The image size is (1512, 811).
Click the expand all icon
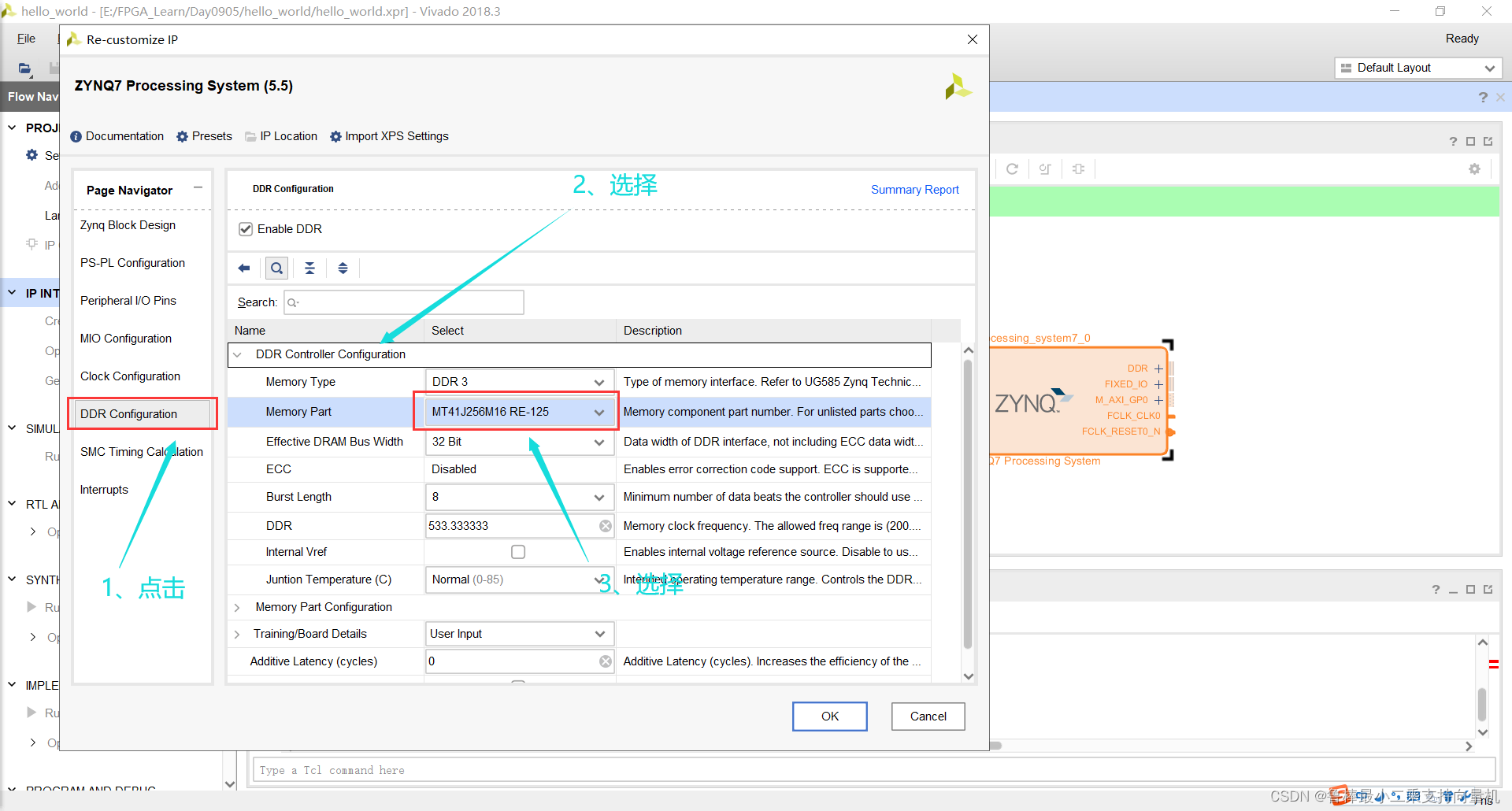click(x=343, y=268)
